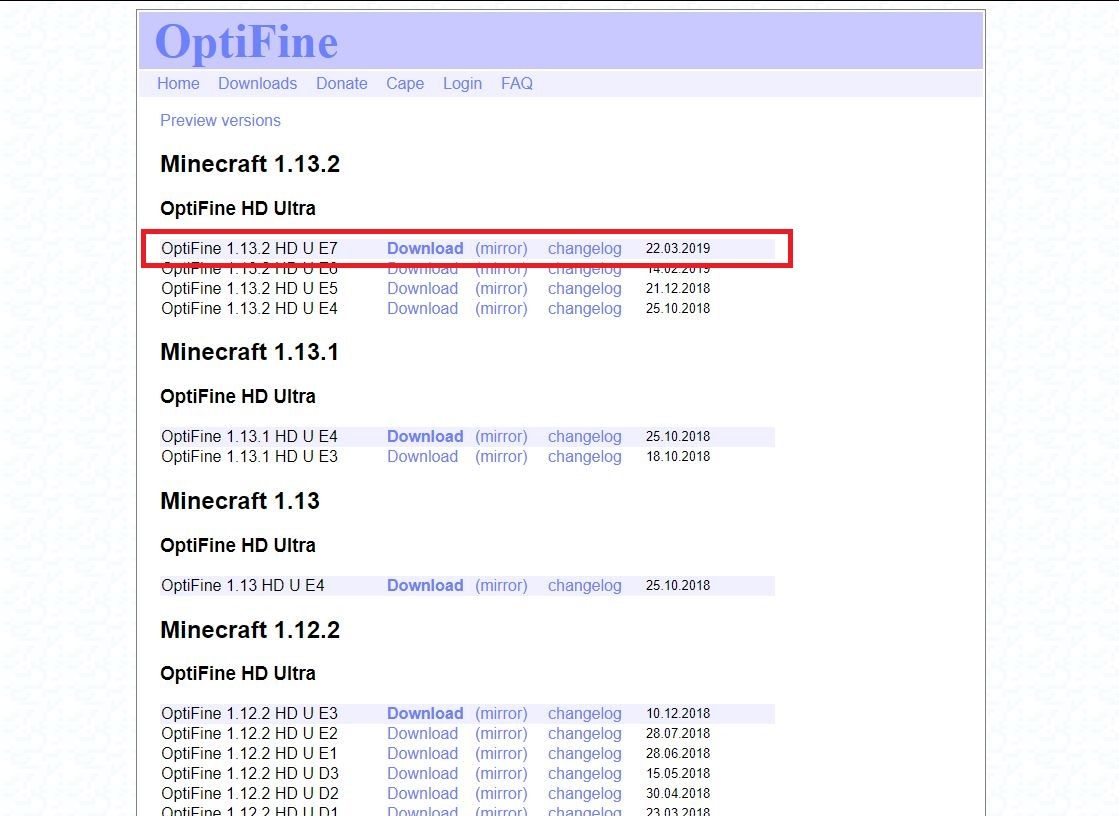Download OptiFine 1.12.2 HD U D2
The image size is (1119, 816).
click(x=422, y=793)
